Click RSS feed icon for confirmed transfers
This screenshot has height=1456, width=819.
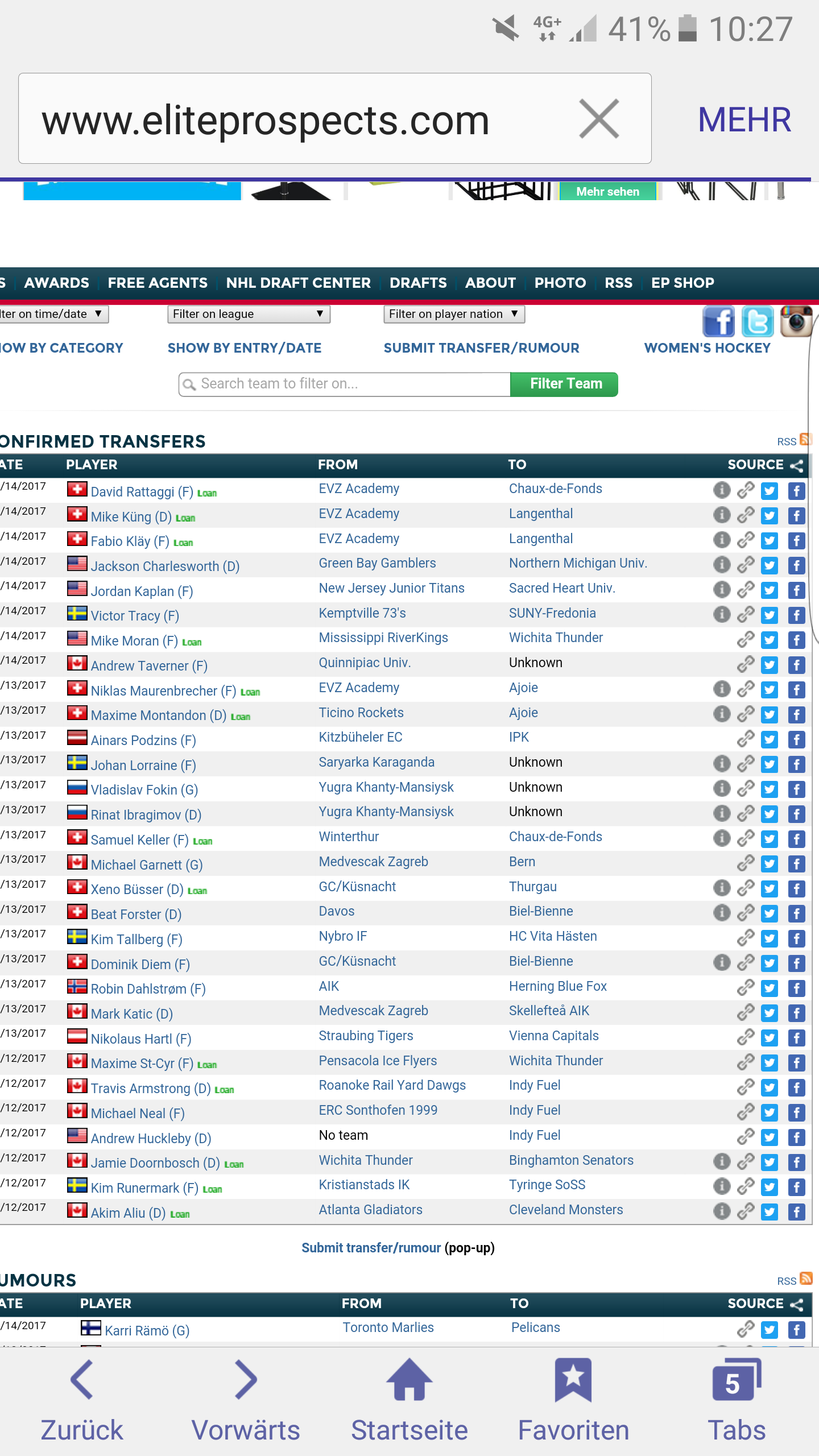click(805, 440)
